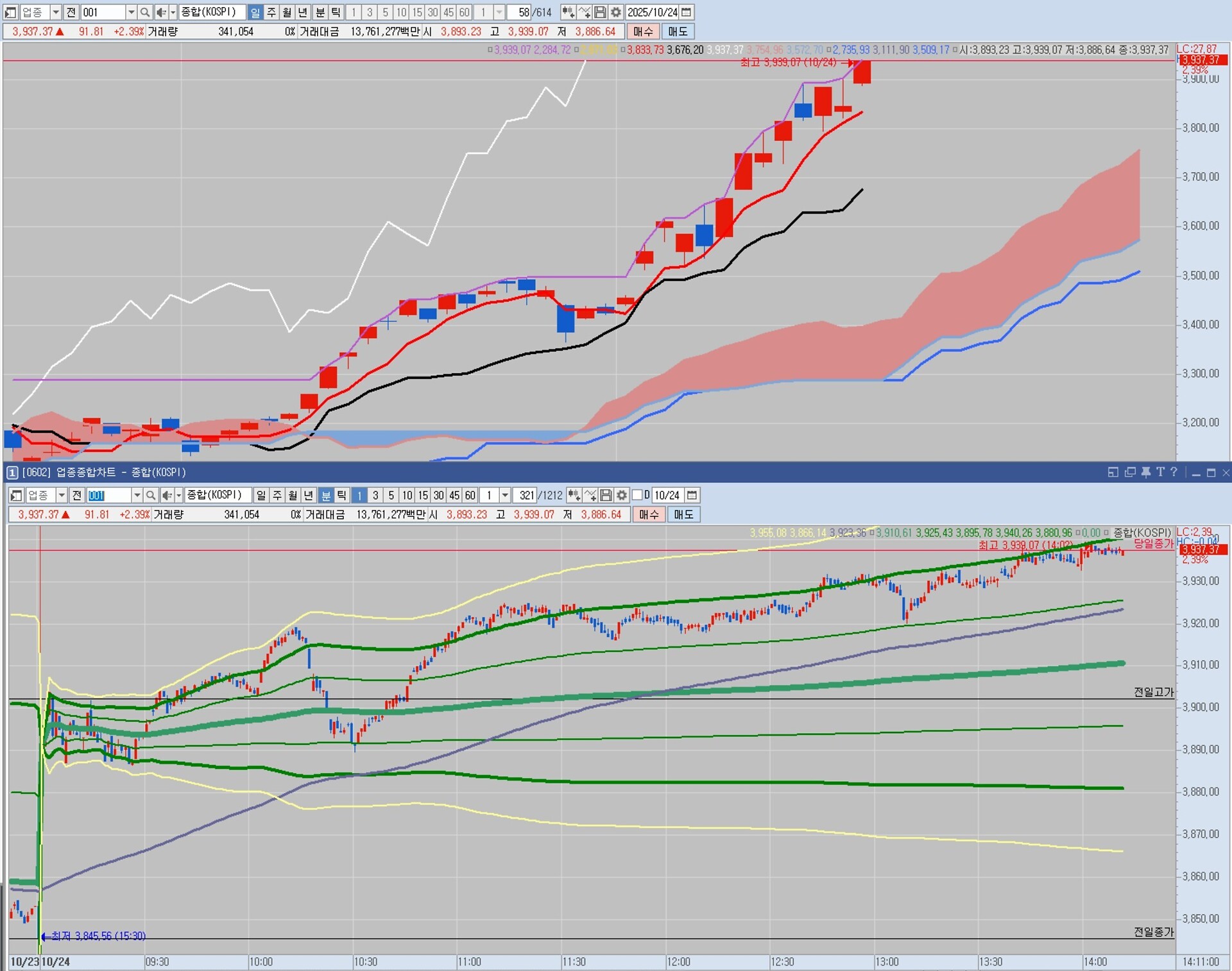Click the T font icon in title bar
The image size is (1232, 971).
(x=1160, y=472)
